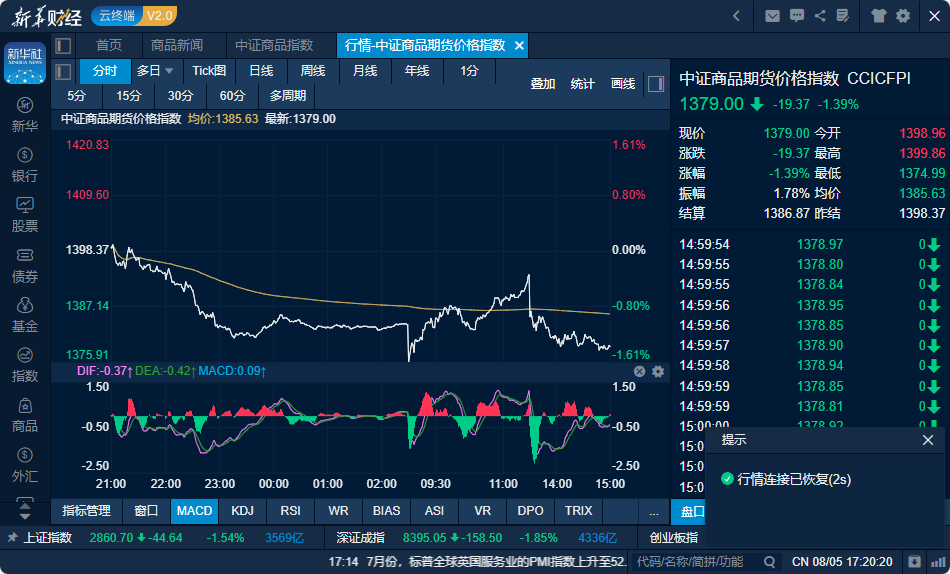
Task: Open the mail envelope icon in title bar
Action: click(x=772, y=16)
